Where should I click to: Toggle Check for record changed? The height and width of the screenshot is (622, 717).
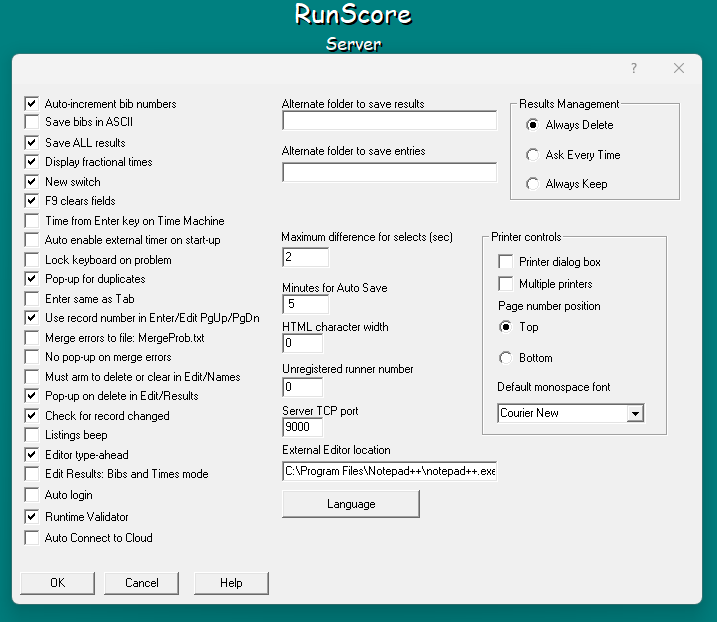32,416
